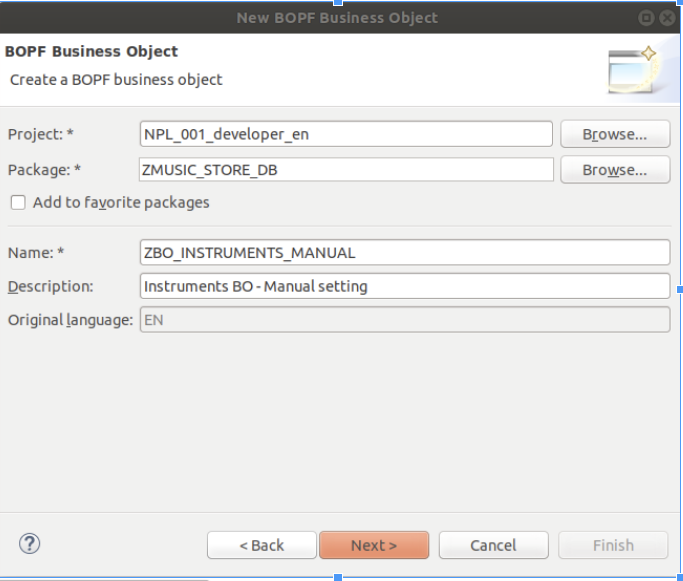Click the bold BOPF Business Object heading
683x581 pixels.
pyautogui.click(x=92, y=51)
